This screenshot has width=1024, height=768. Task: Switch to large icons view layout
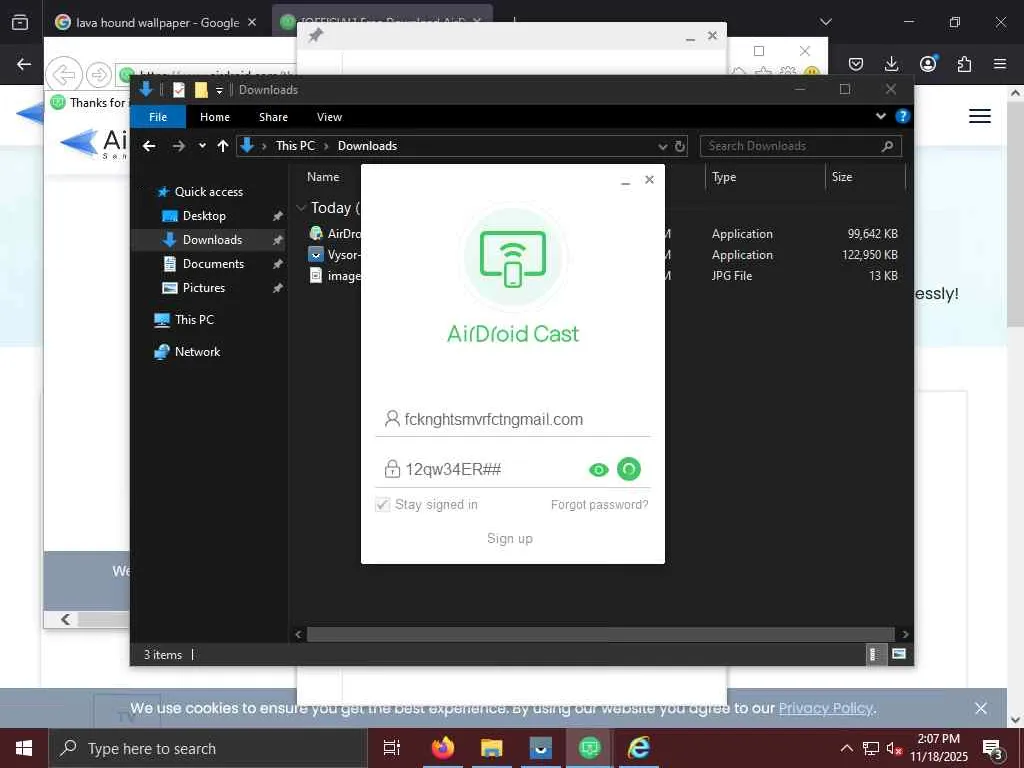[899, 654]
